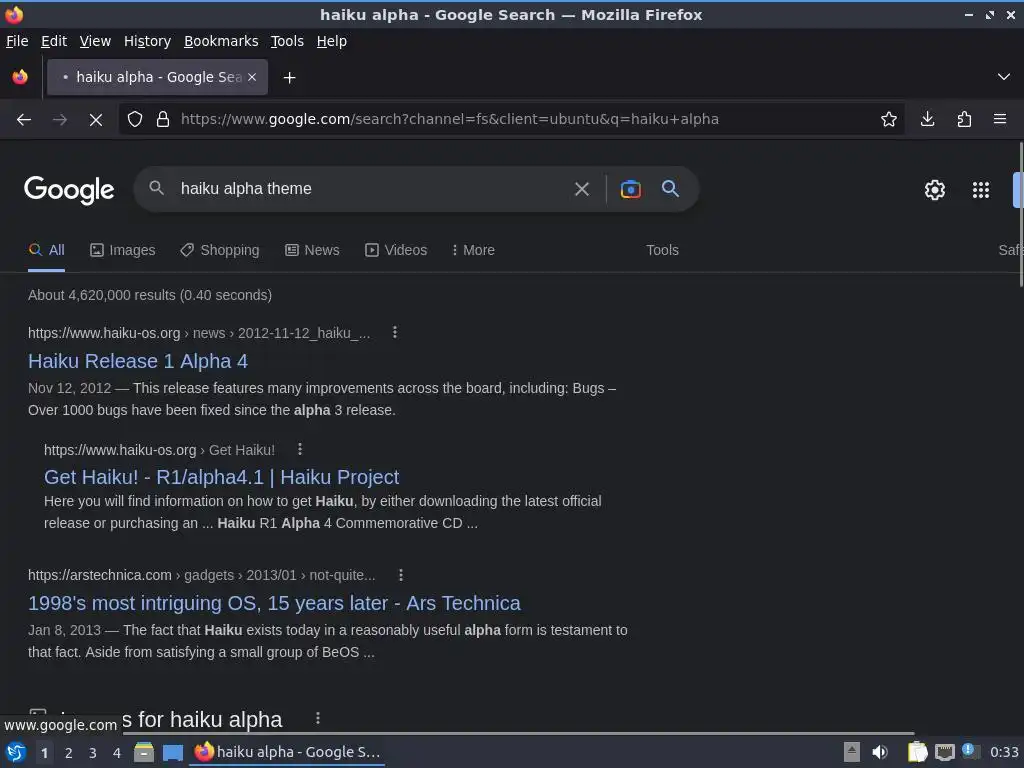Open Firefox View pinned icon

pos(20,77)
